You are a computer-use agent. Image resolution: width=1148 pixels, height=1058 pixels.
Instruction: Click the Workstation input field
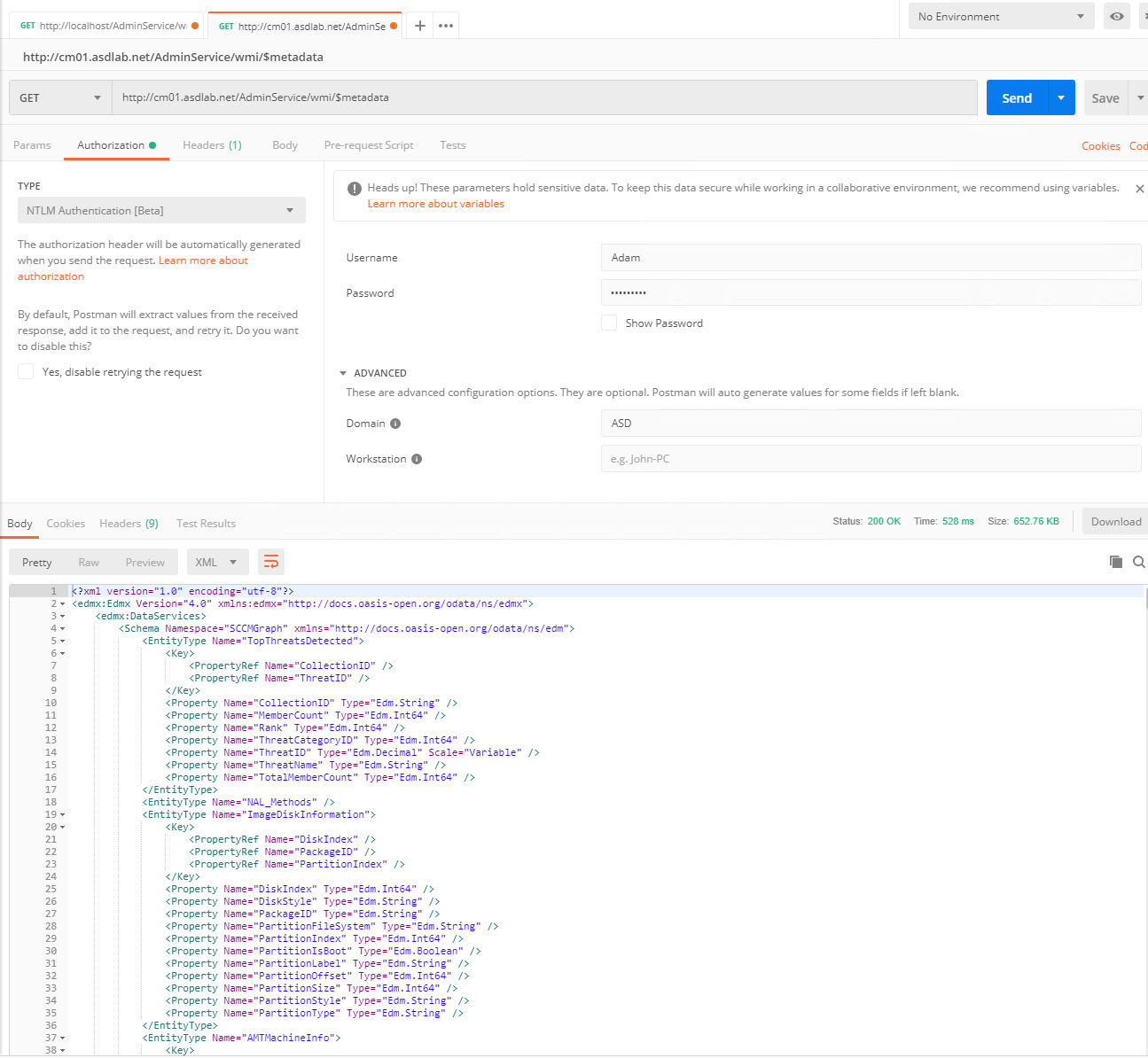coord(871,458)
